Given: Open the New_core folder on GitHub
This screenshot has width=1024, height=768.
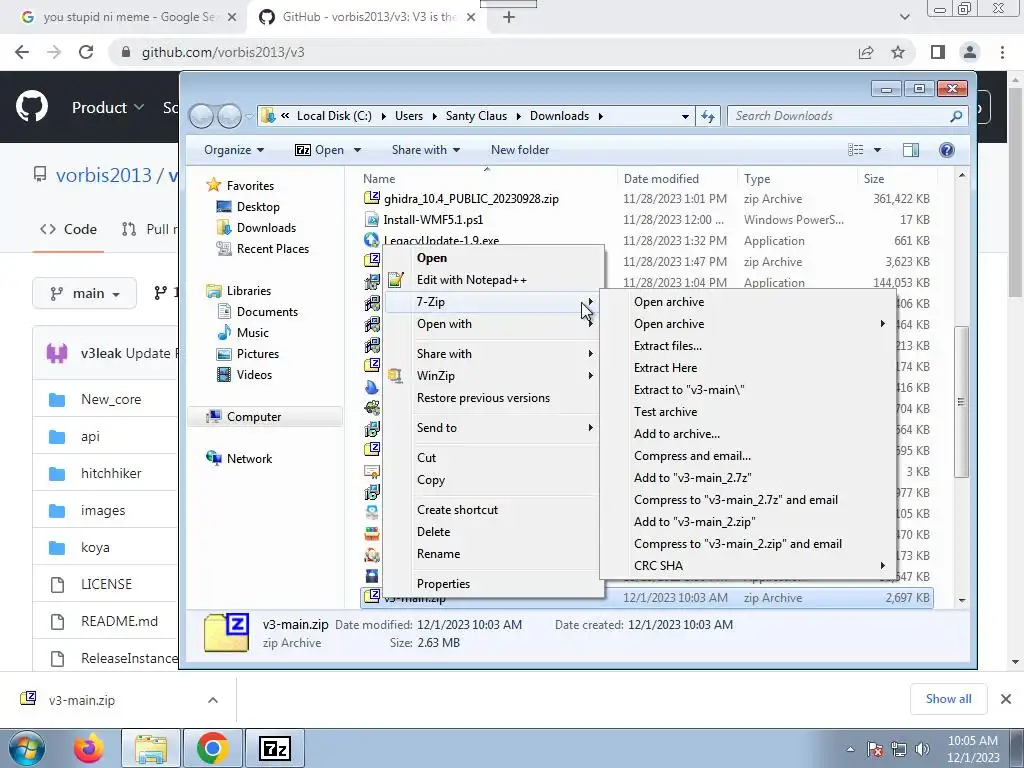Looking at the screenshot, I should coord(111,399).
